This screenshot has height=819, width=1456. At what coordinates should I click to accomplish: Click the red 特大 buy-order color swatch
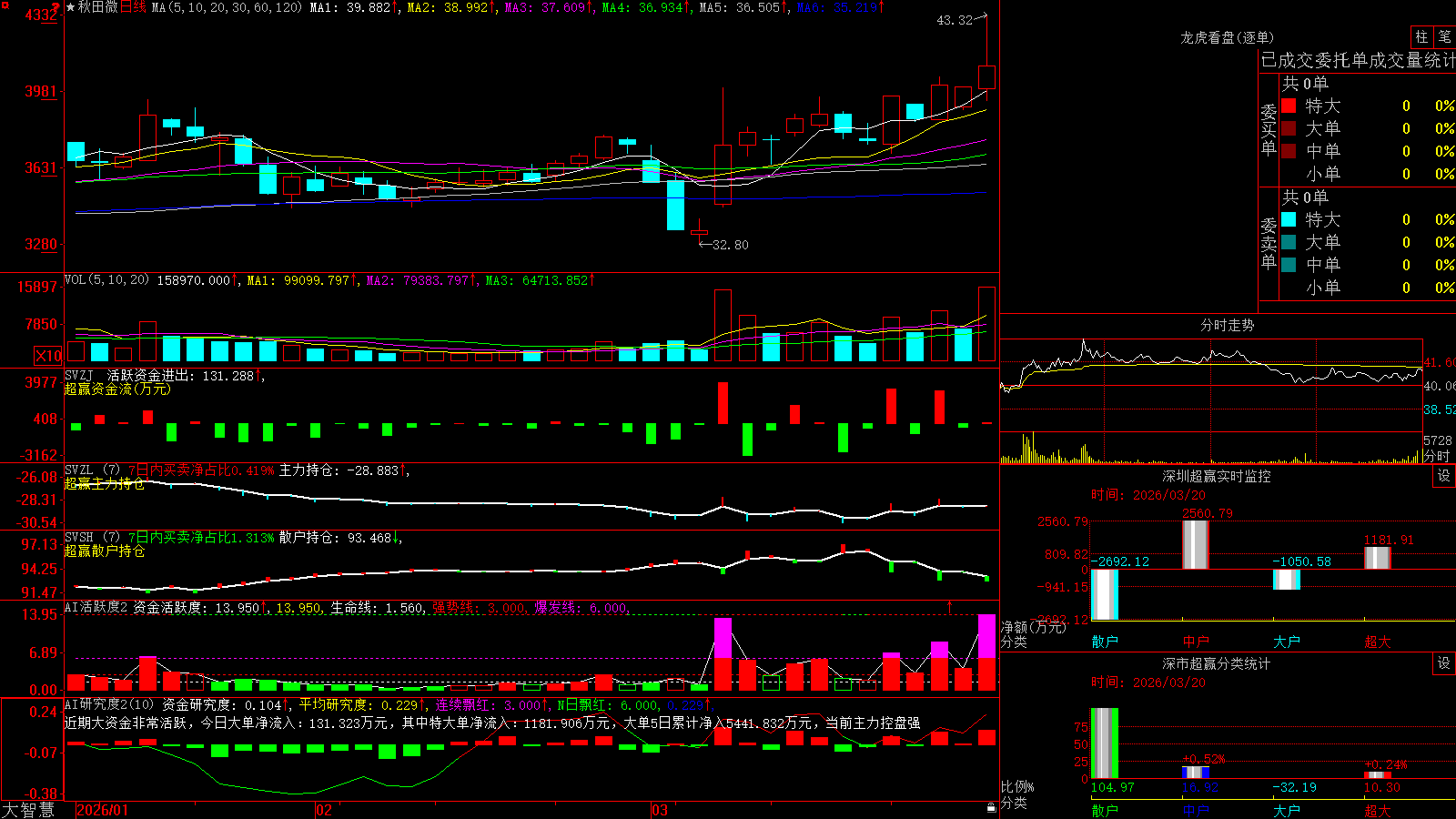(1289, 106)
